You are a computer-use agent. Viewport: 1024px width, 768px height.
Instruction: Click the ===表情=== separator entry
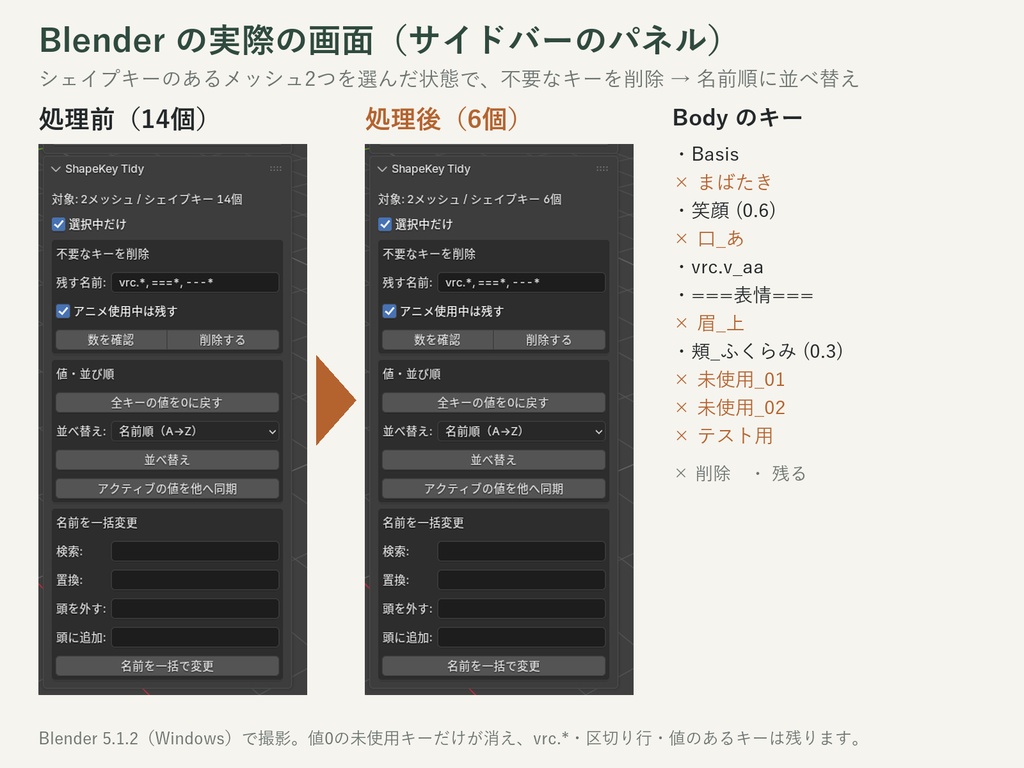752,296
